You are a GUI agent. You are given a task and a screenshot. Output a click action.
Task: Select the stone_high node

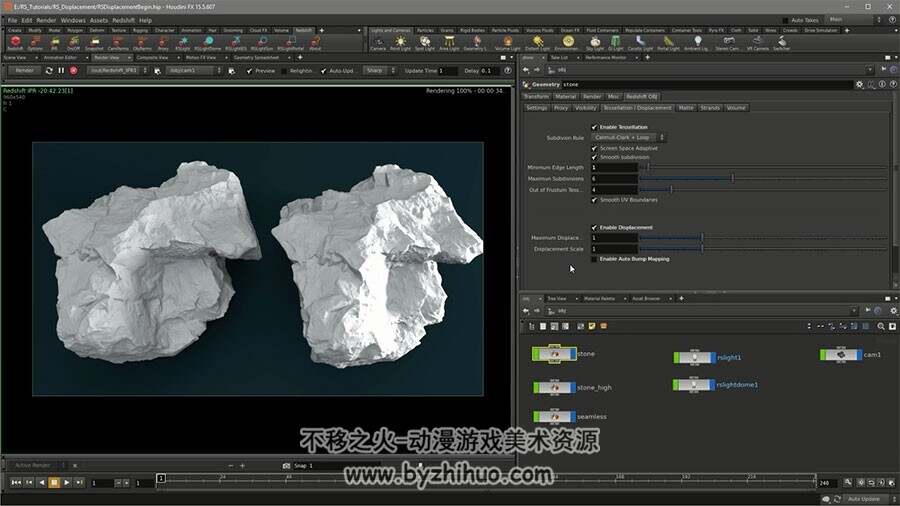(x=554, y=388)
